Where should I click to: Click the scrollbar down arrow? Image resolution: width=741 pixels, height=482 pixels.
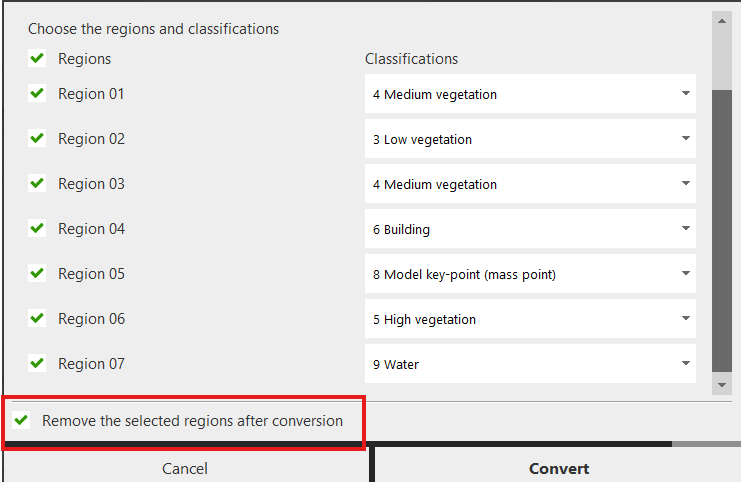721,385
